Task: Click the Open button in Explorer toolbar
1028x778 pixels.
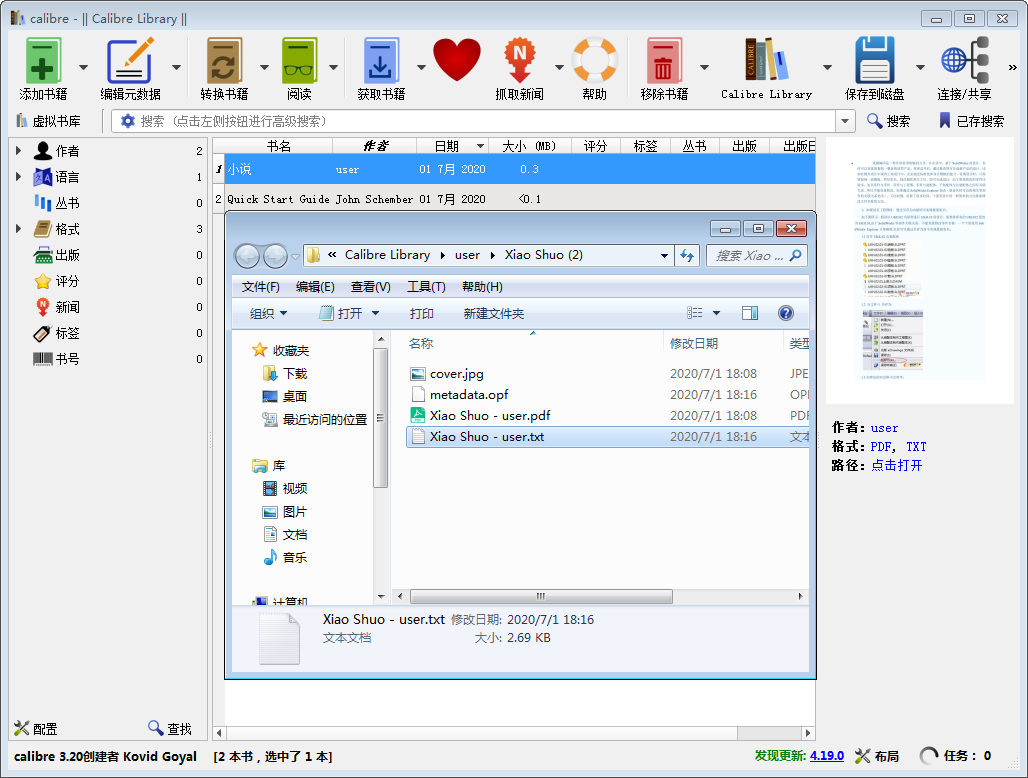Action: pos(342,313)
